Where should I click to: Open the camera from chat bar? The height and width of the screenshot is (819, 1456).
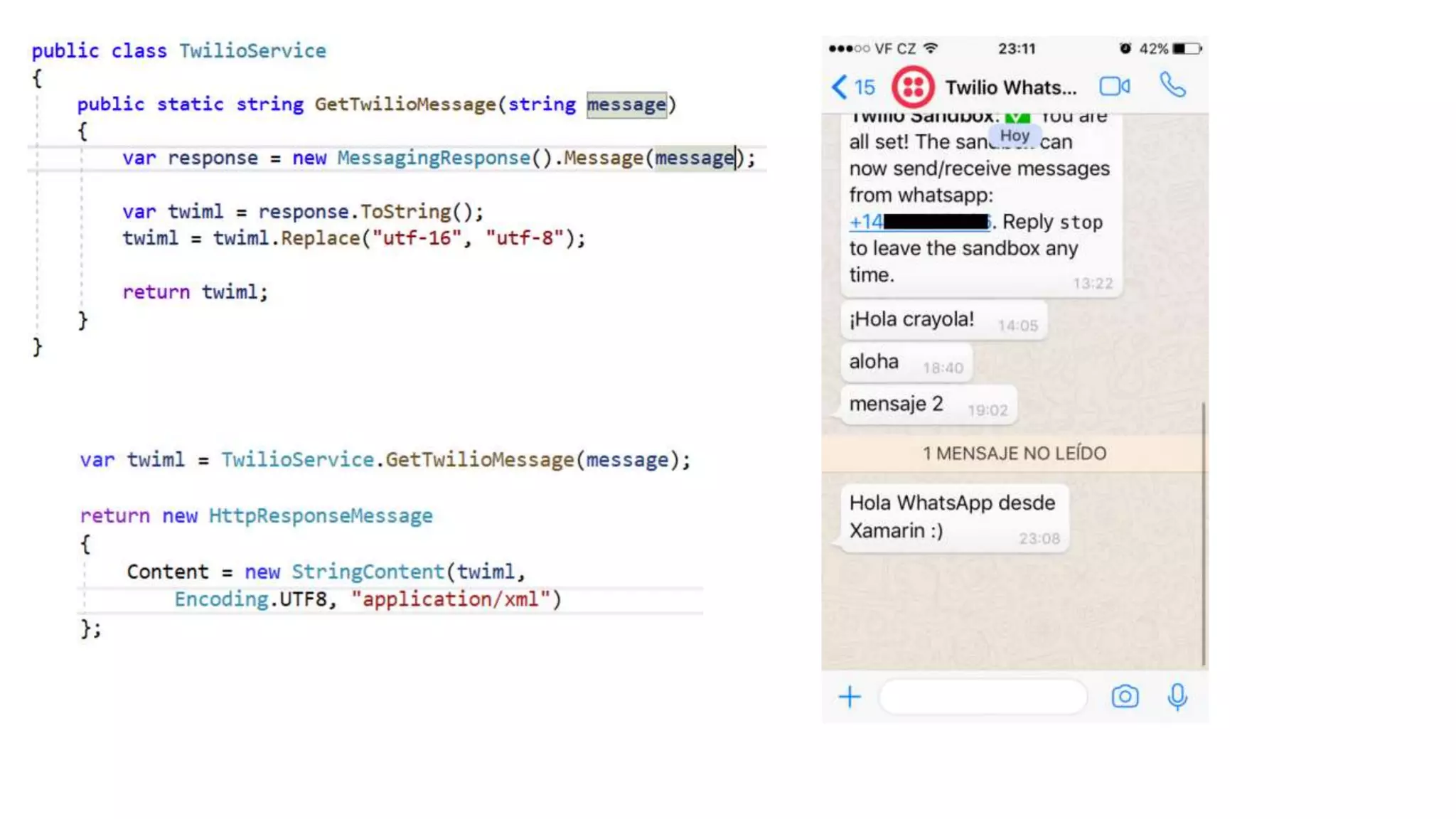click(x=1125, y=697)
